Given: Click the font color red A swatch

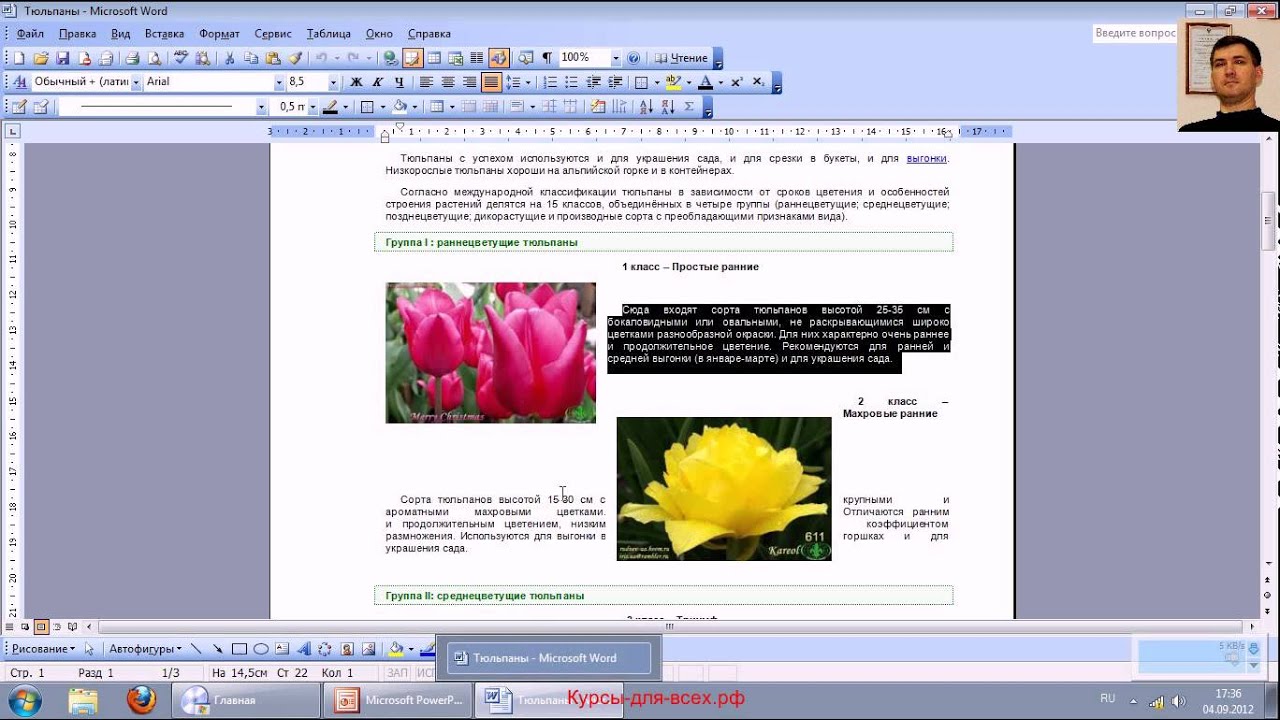Looking at the screenshot, I should pos(705,82).
